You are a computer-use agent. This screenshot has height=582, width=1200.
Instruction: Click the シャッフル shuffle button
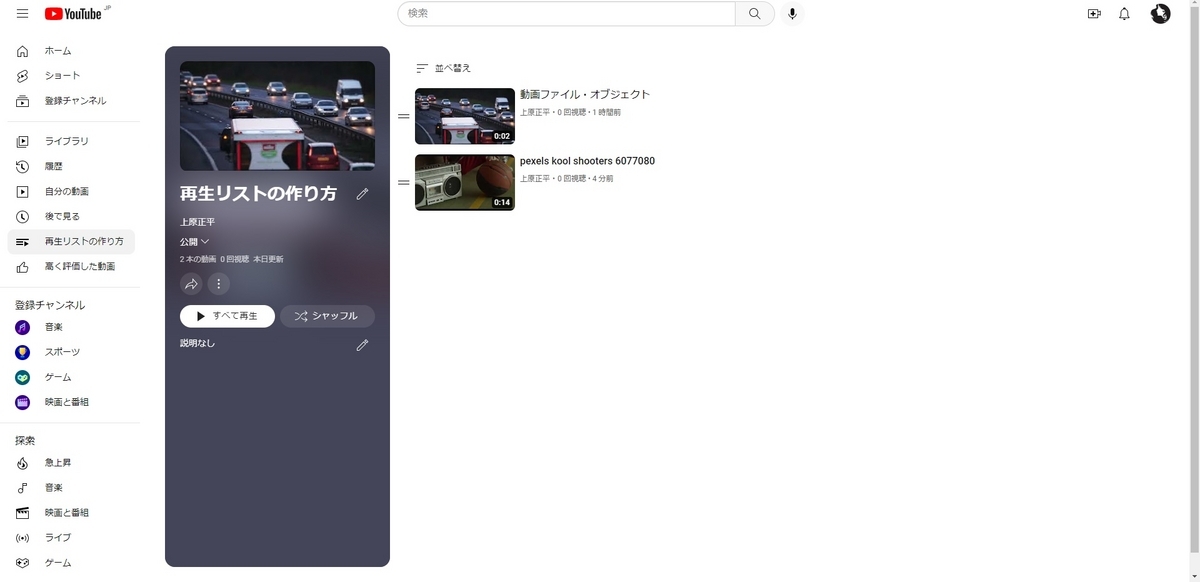[328, 315]
